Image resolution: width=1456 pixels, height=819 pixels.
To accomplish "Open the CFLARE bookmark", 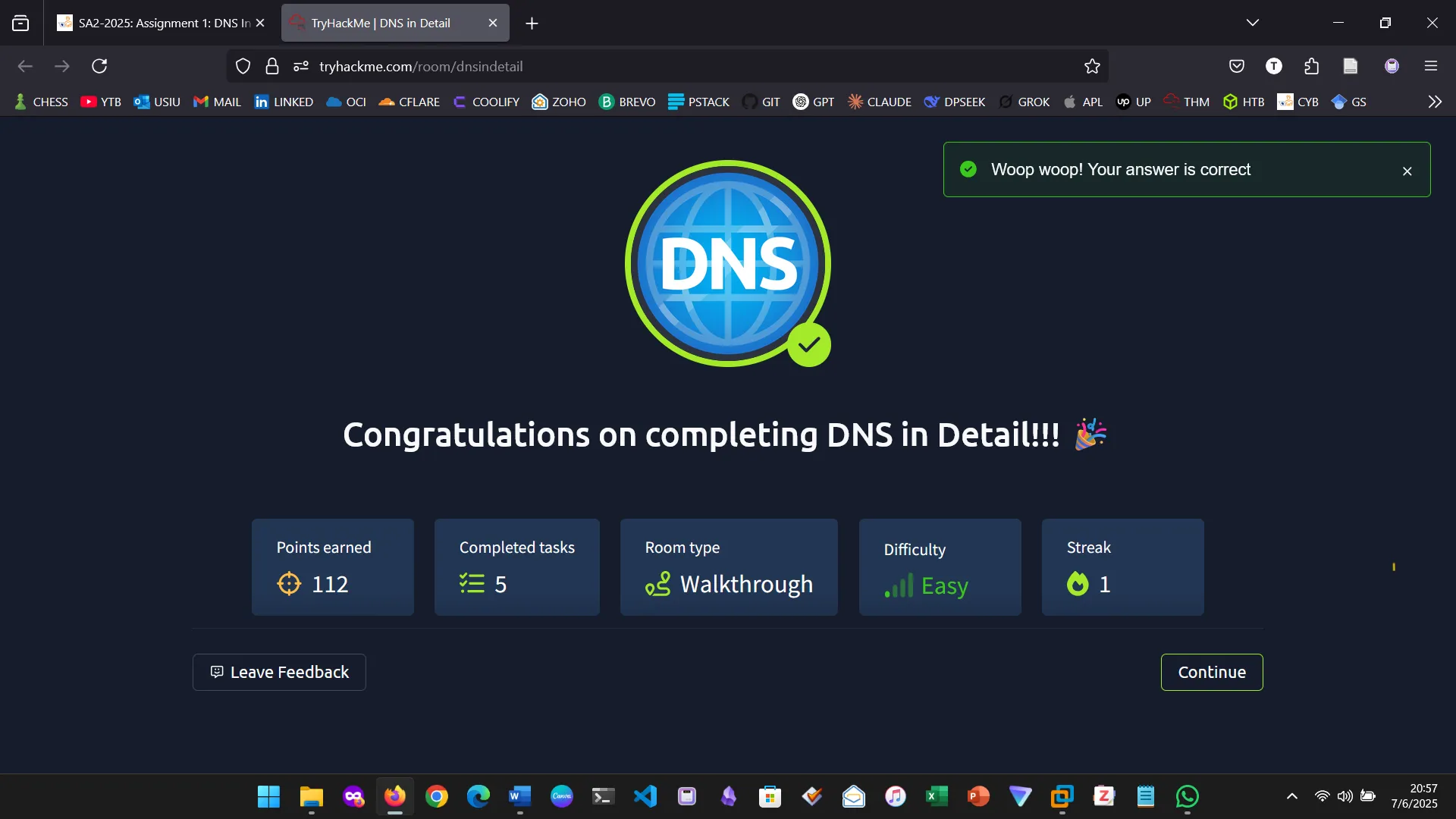I will click(418, 101).
